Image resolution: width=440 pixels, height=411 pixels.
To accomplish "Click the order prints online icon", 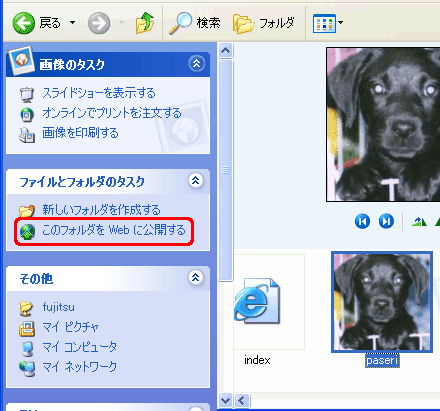I will pyautogui.click(x=27, y=114).
